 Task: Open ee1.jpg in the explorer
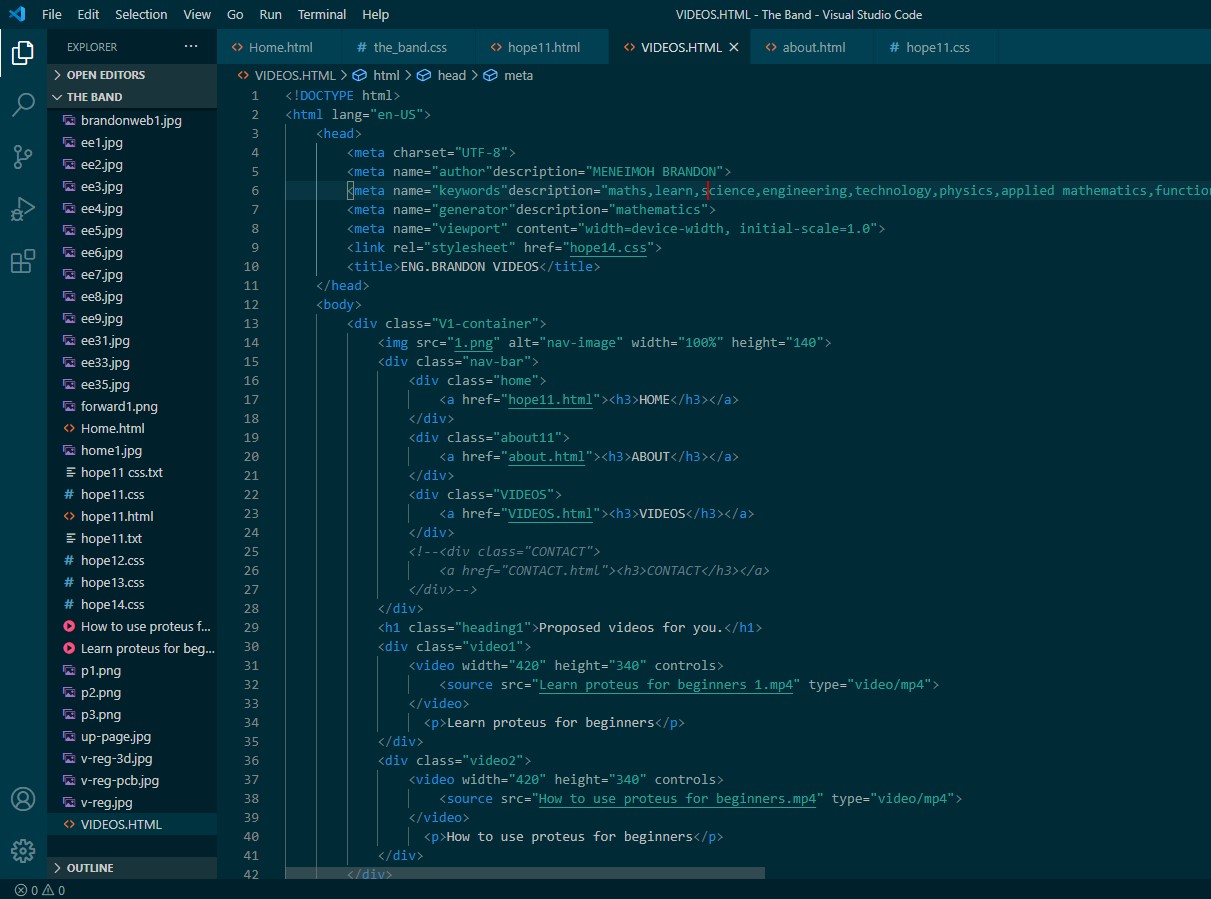coord(133,142)
